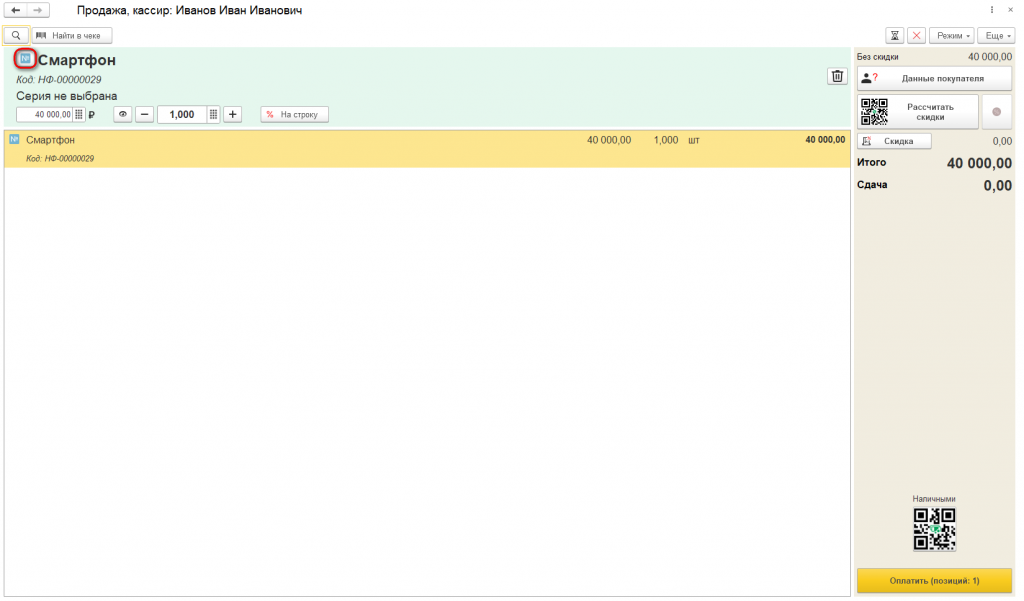The height and width of the screenshot is (601, 1024).
Task: Click the Итого total amount
Action: point(979,163)
